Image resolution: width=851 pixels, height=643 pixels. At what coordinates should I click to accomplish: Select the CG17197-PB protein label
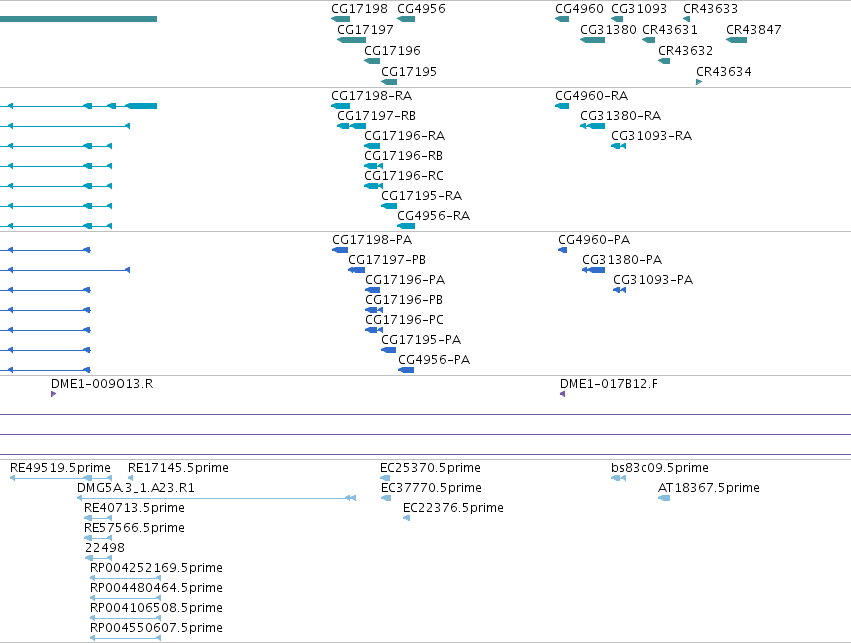click(x=387, y=260)
